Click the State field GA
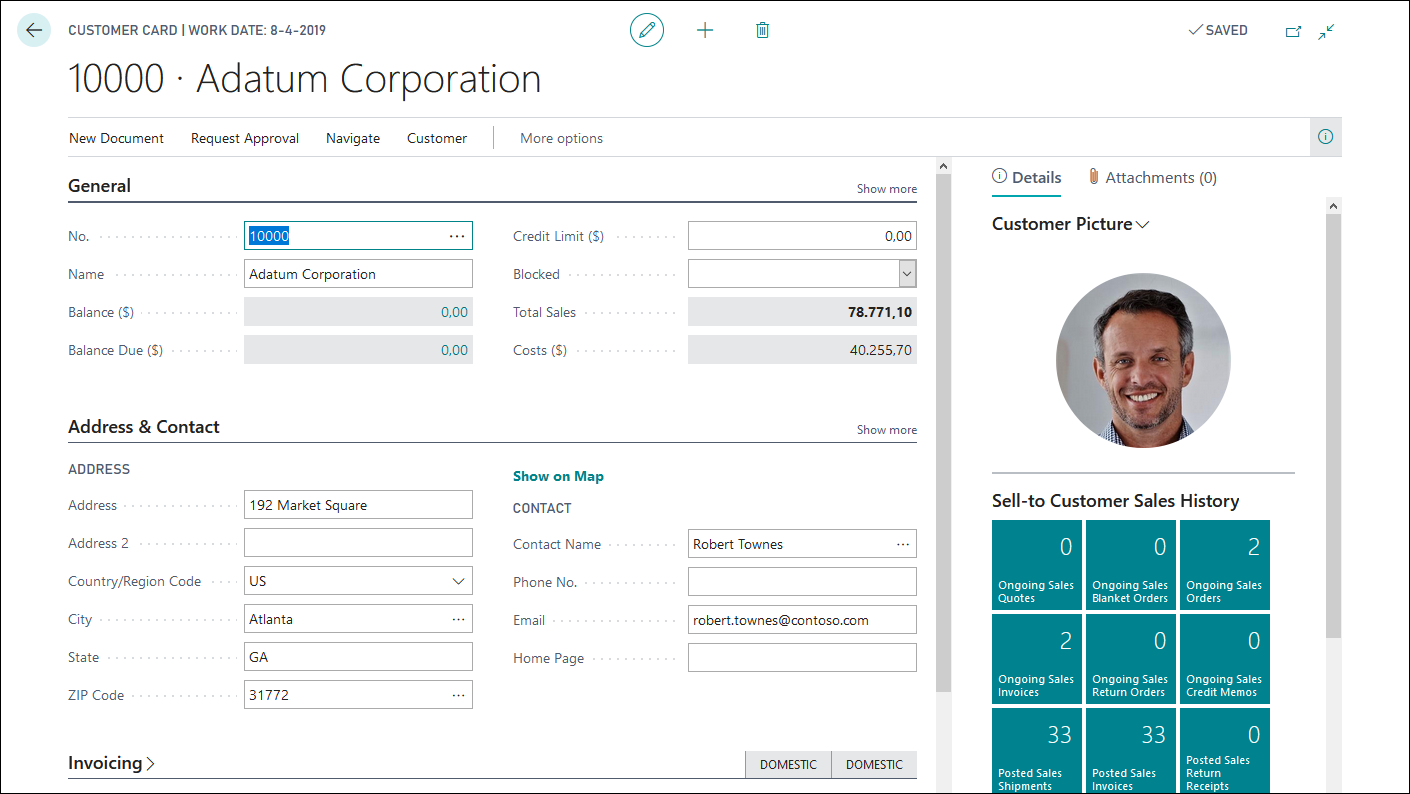The width and height of the screenshot is (1410, 794). point(358,657)
